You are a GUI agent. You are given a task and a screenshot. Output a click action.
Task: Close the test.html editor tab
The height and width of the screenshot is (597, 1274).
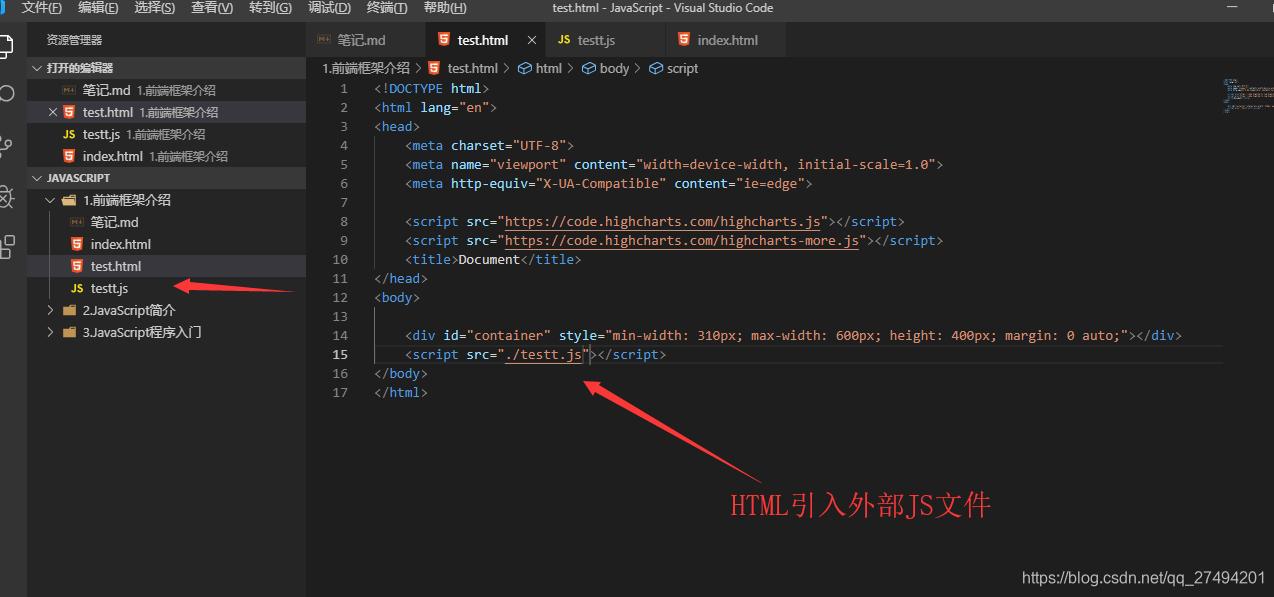532,40
